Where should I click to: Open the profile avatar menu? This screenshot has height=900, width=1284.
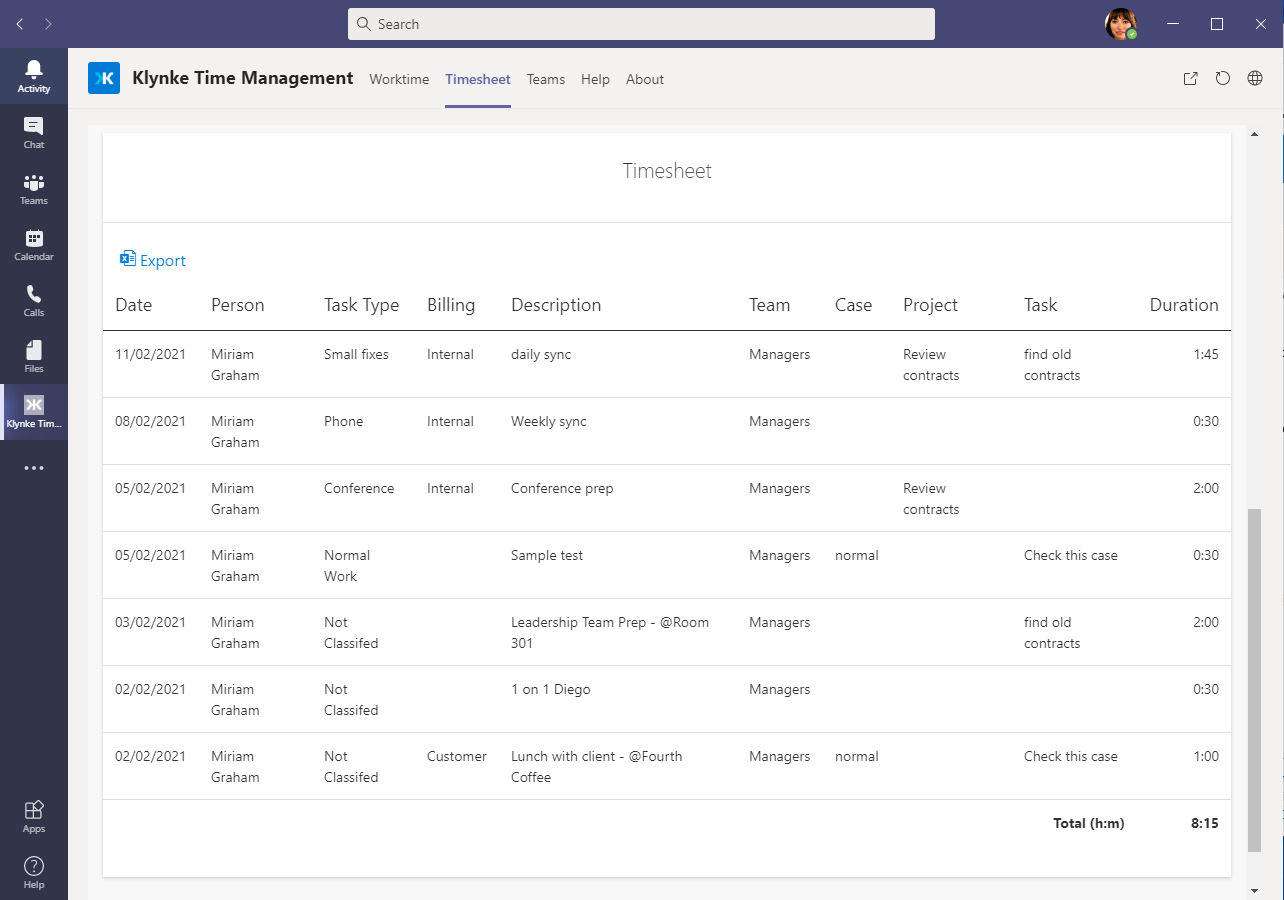(x=1121, y=24)
